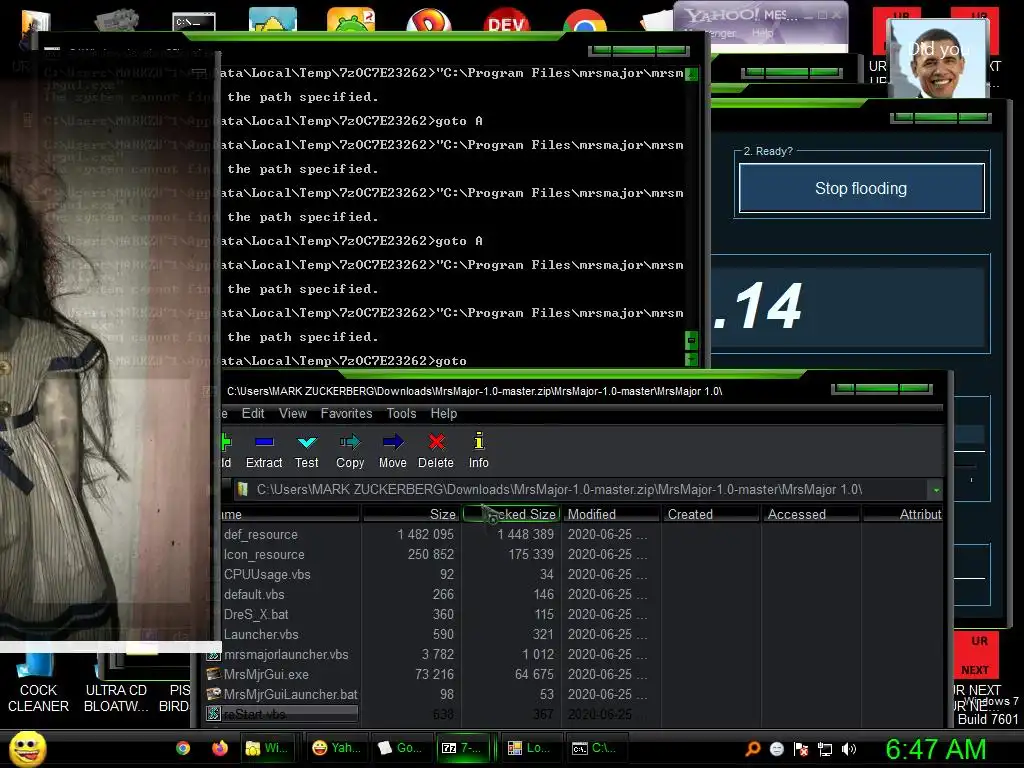Image resolution: width=1024 pixels, height=768 pixels.
Task: Click the Stop flooding button
Action: tap(861, 188)
